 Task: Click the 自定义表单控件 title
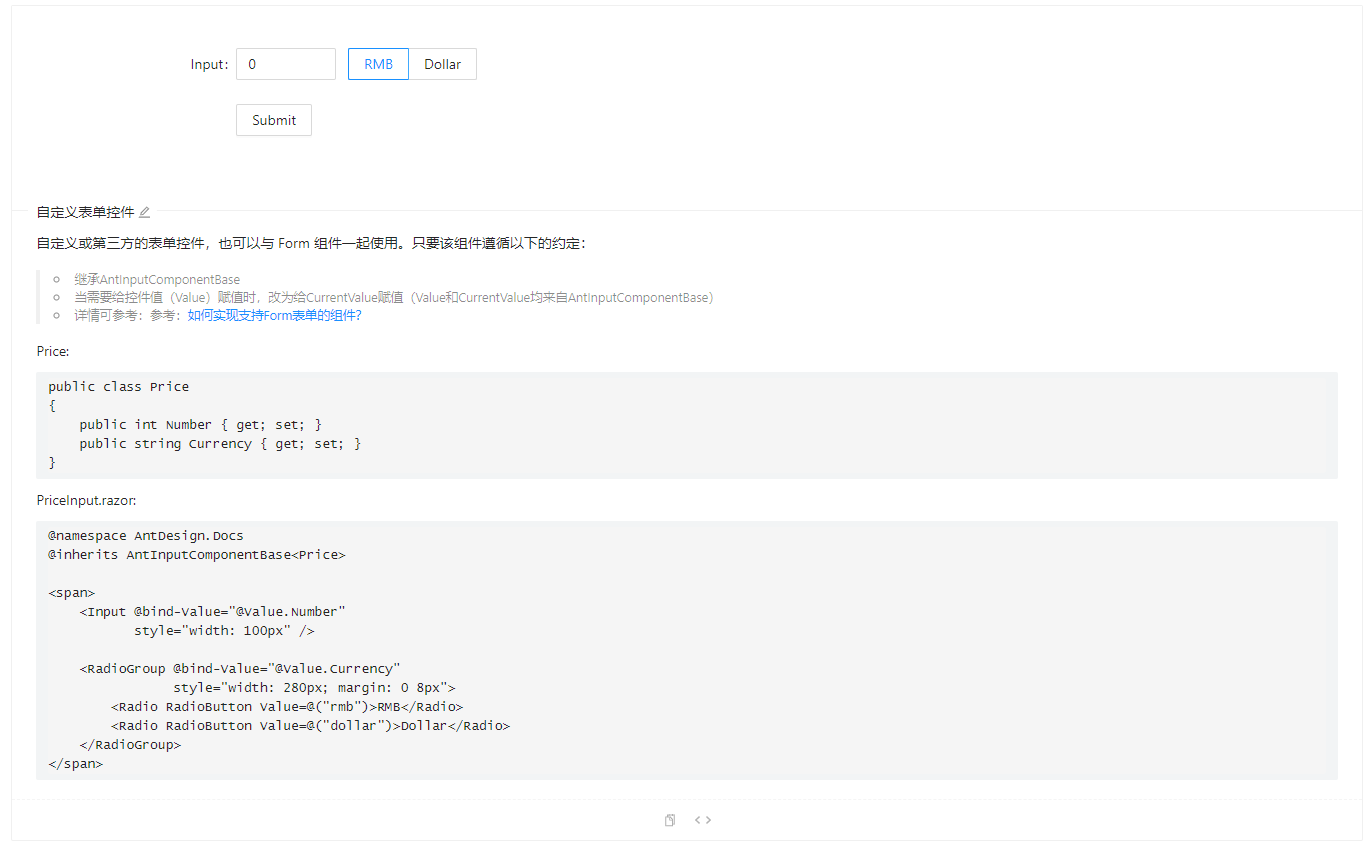click(x=85, y=212)
